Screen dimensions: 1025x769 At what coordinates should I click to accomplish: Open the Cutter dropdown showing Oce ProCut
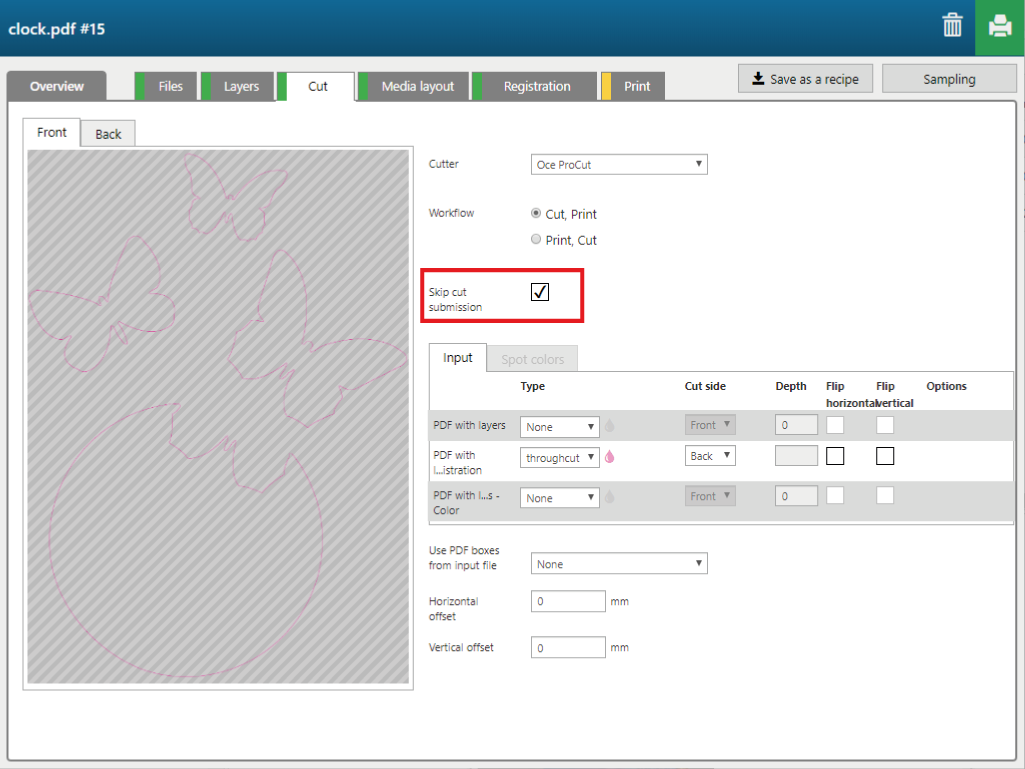[619, 165]
